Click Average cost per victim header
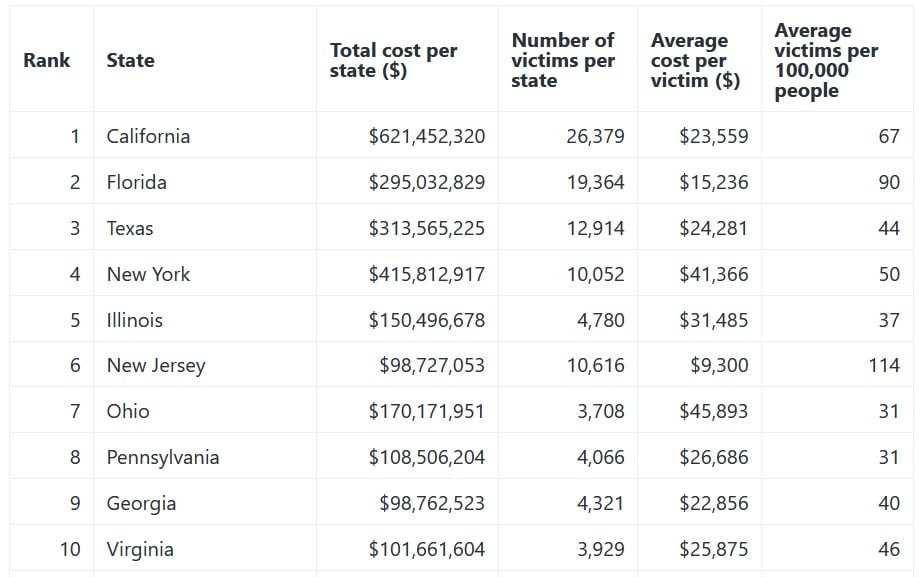 (695, 60)
